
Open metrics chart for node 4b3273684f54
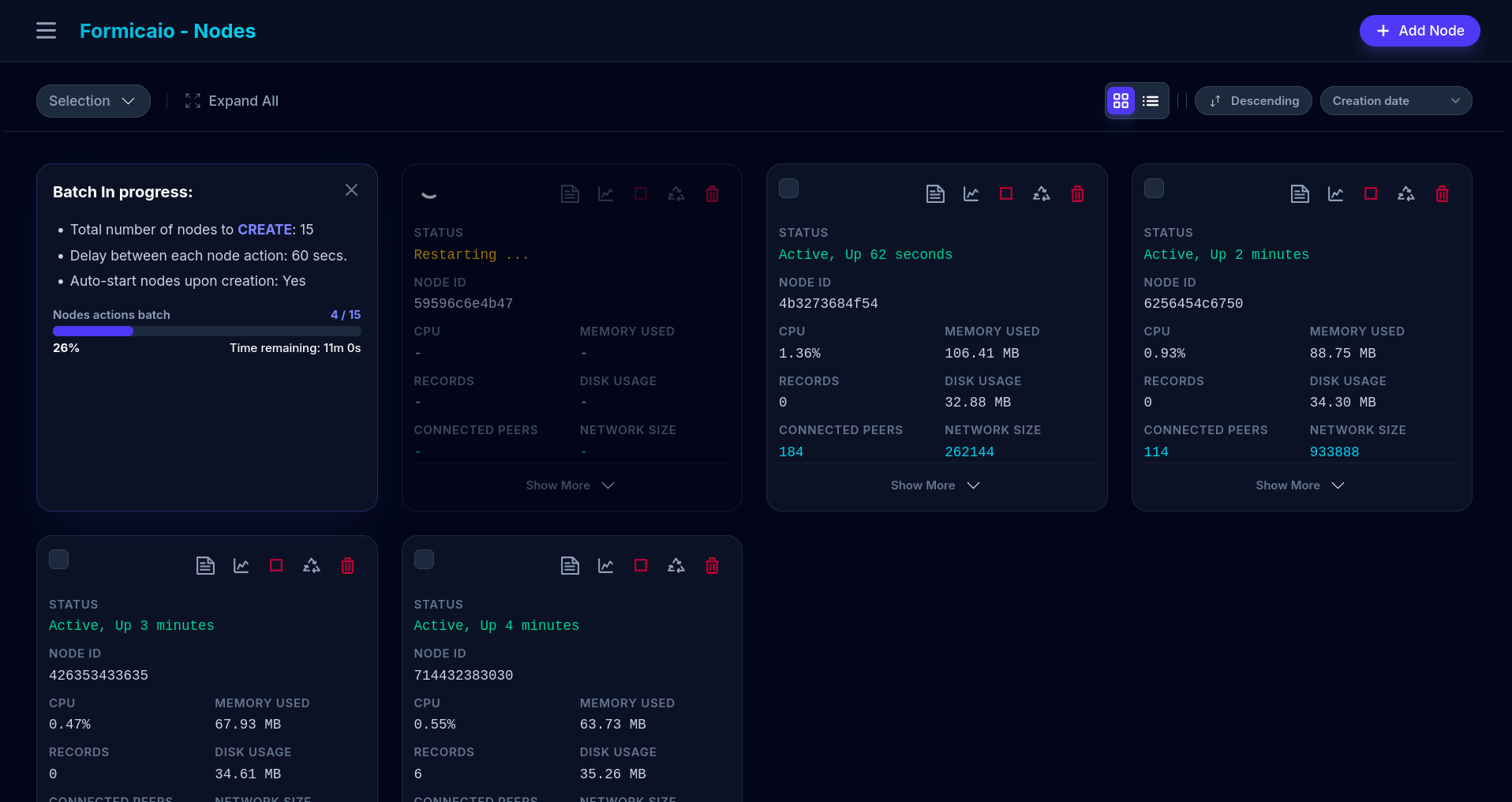971,194
